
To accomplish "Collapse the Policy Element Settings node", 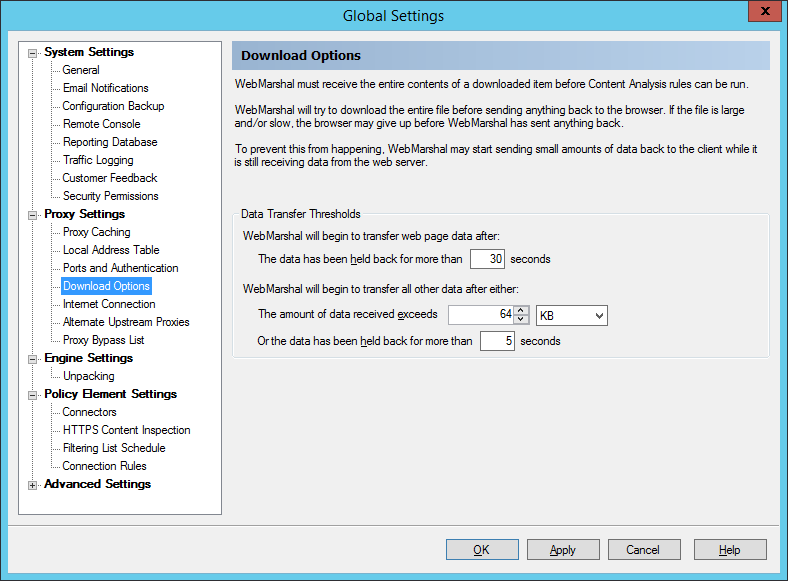I will point(33,396).
